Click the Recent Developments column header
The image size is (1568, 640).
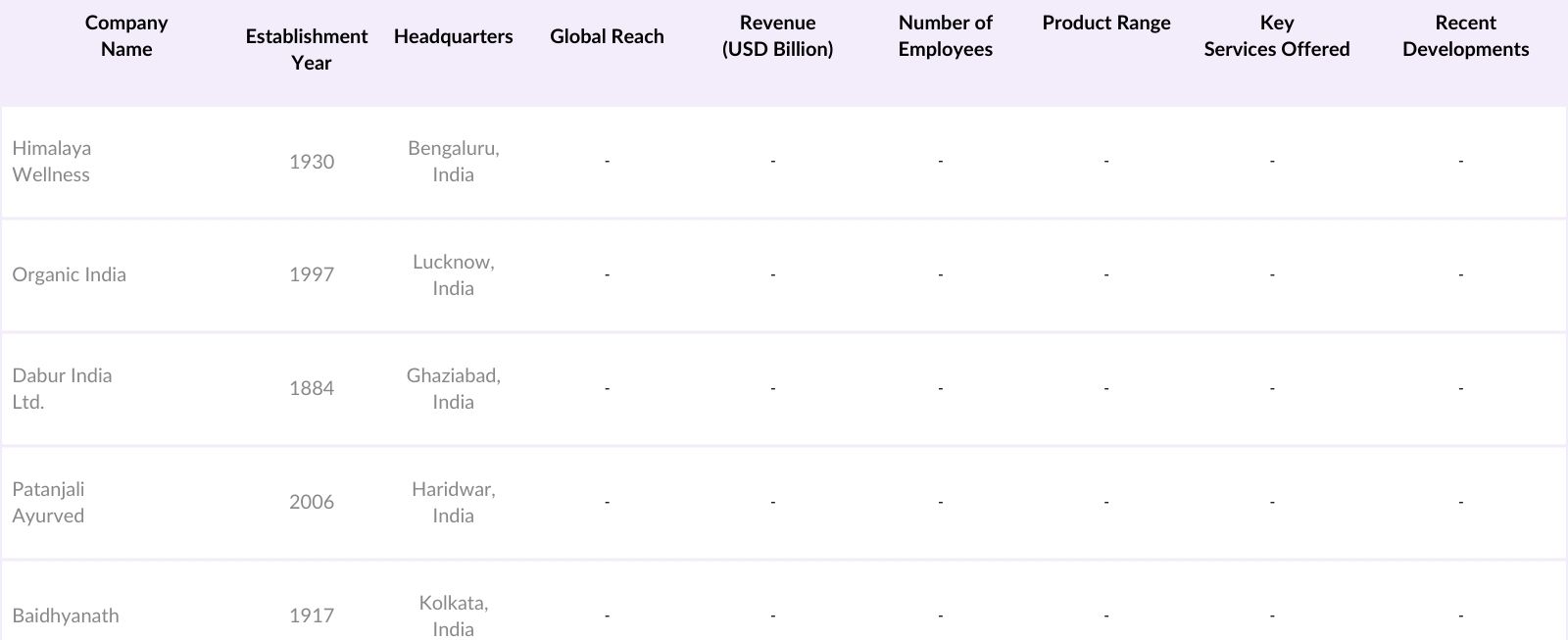tap(1465, 36)
